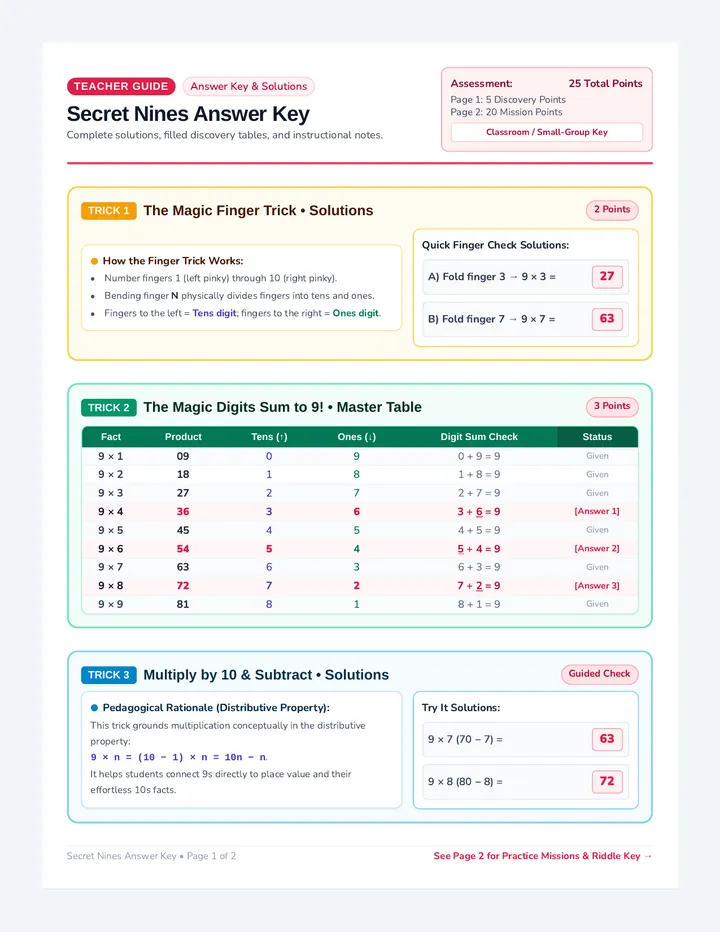Click the [Answer 1] status cell

click(597, 511)
